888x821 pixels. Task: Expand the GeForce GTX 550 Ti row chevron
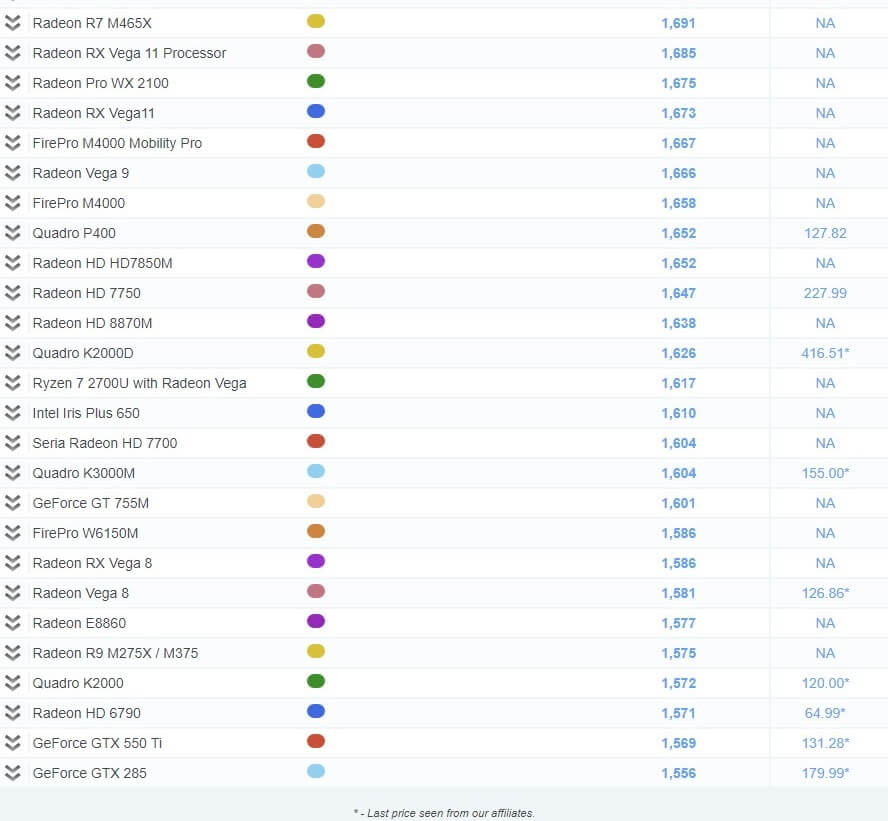click(x=12, y=743)
